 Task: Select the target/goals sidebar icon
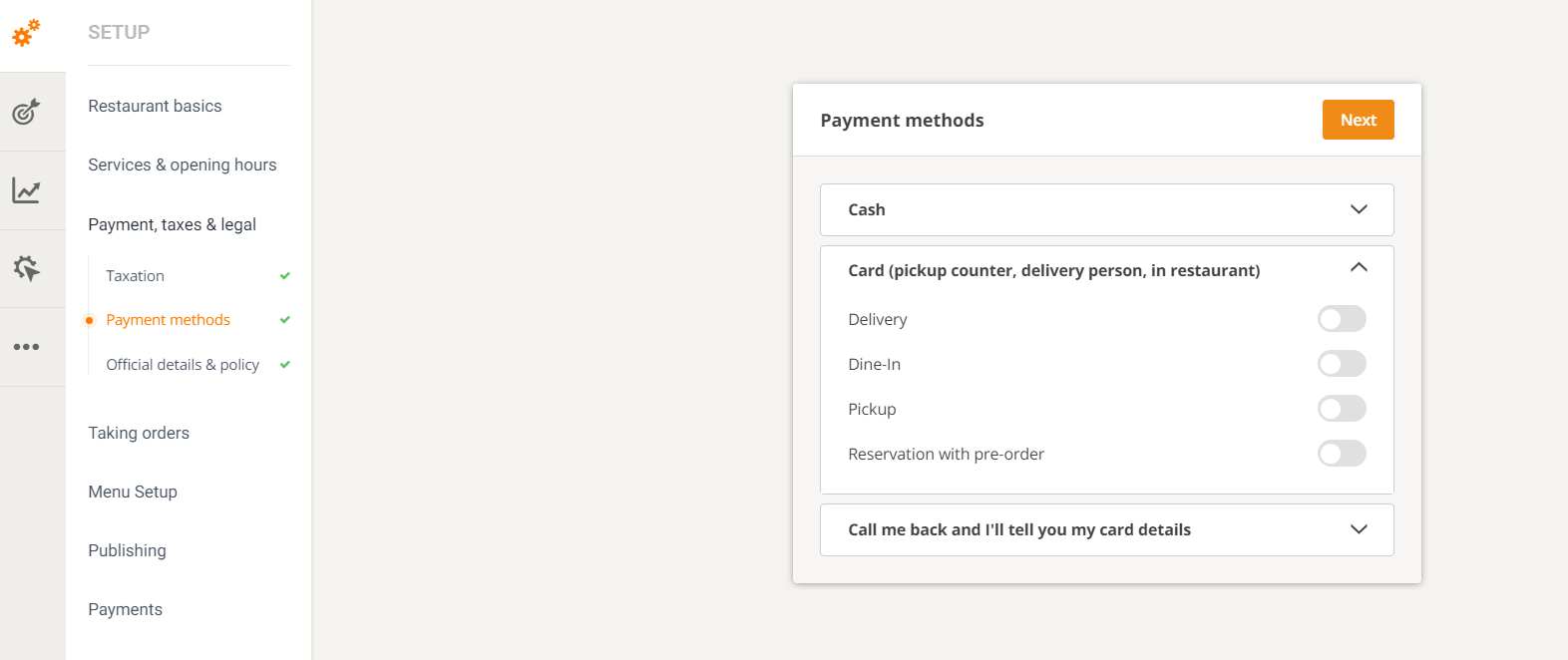click(25, 112)
